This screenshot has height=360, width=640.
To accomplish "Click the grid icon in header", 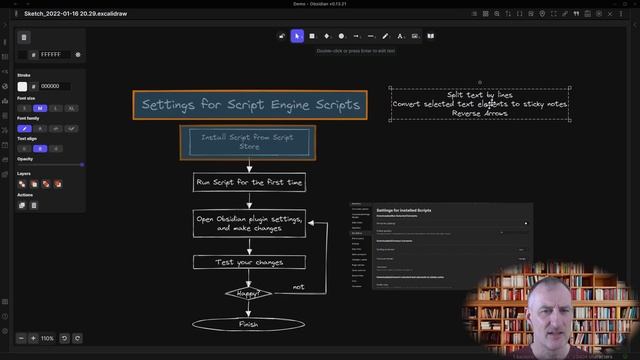I will 485,13.
